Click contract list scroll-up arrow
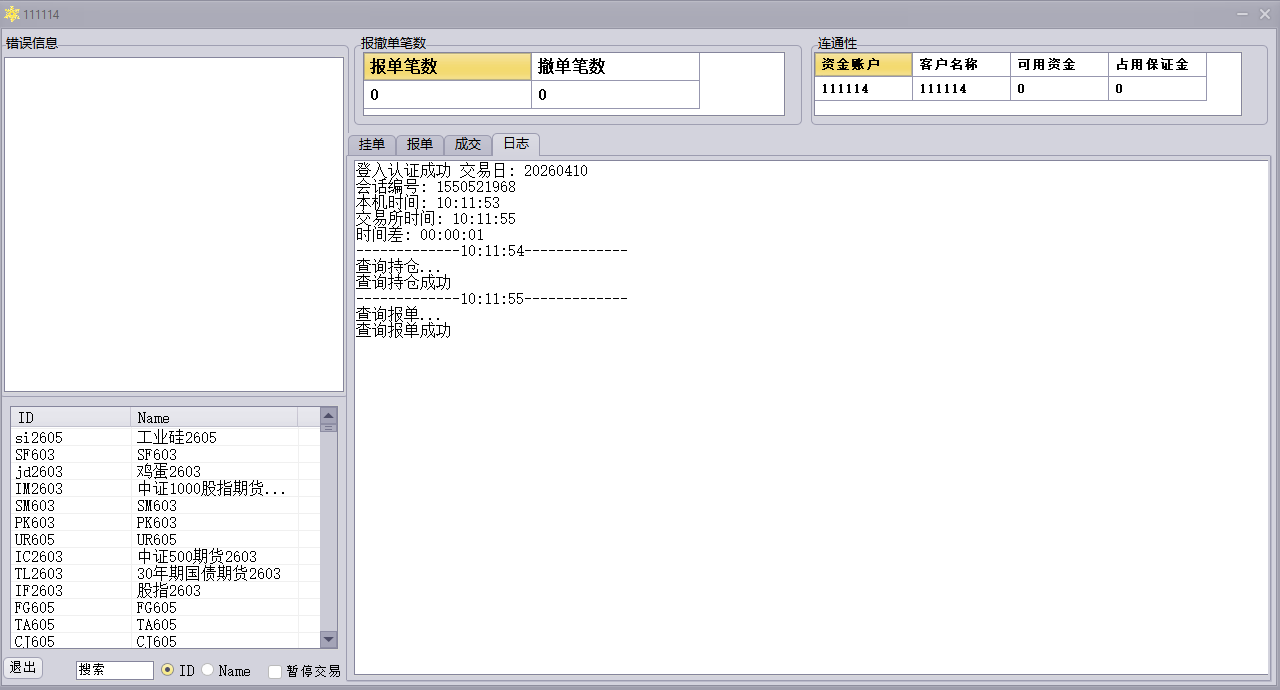Screen dimensions: 1280x690 (328, 414)
